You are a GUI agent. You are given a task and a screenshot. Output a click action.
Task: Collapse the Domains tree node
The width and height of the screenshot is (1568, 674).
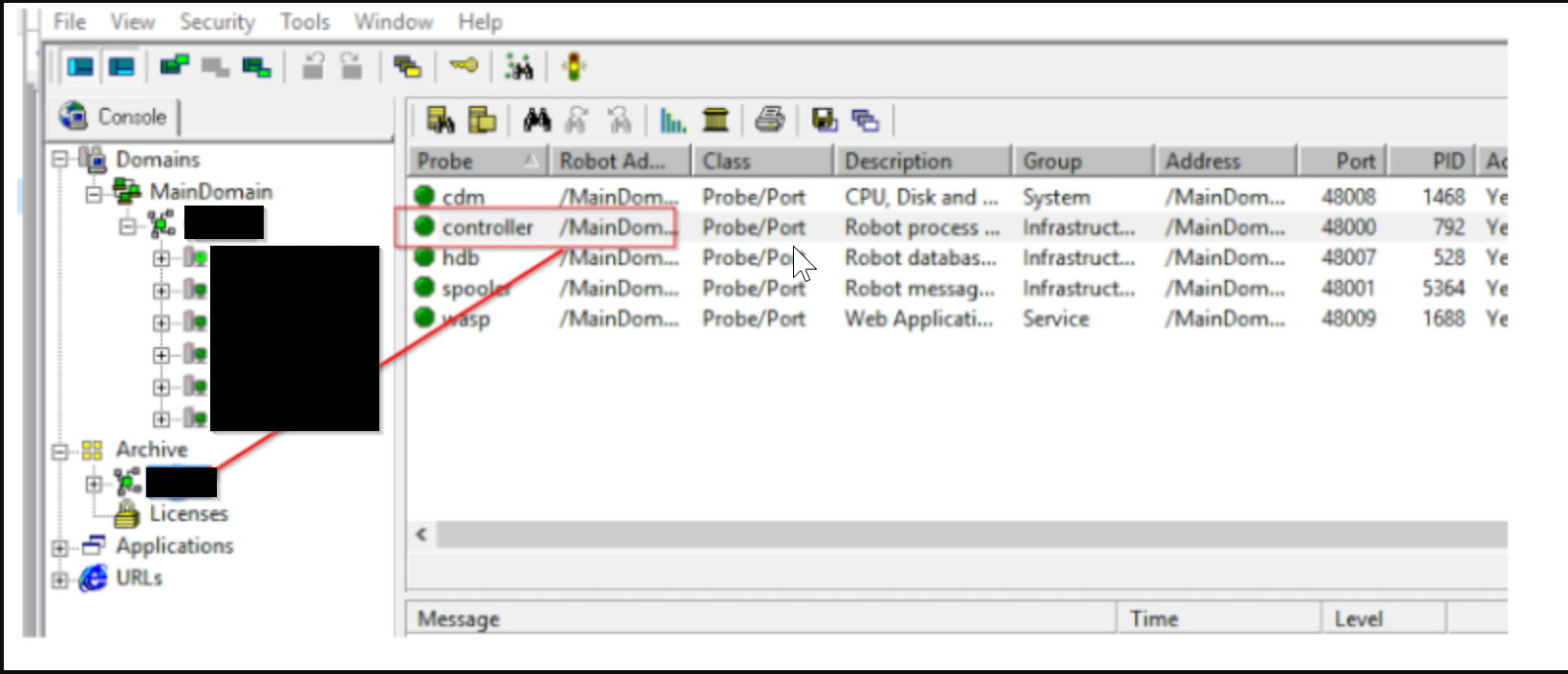tap(61, 160)
